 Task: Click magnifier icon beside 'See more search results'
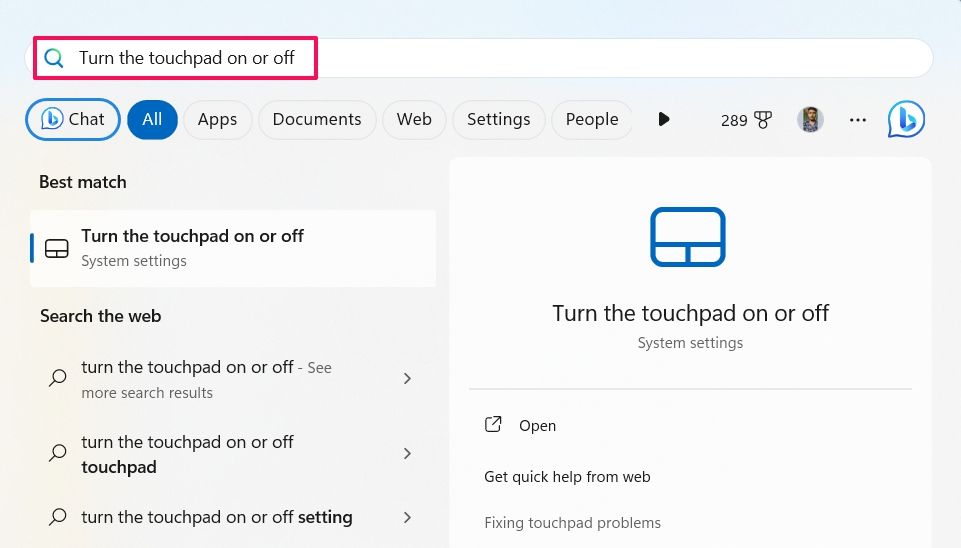click(58, 378)
